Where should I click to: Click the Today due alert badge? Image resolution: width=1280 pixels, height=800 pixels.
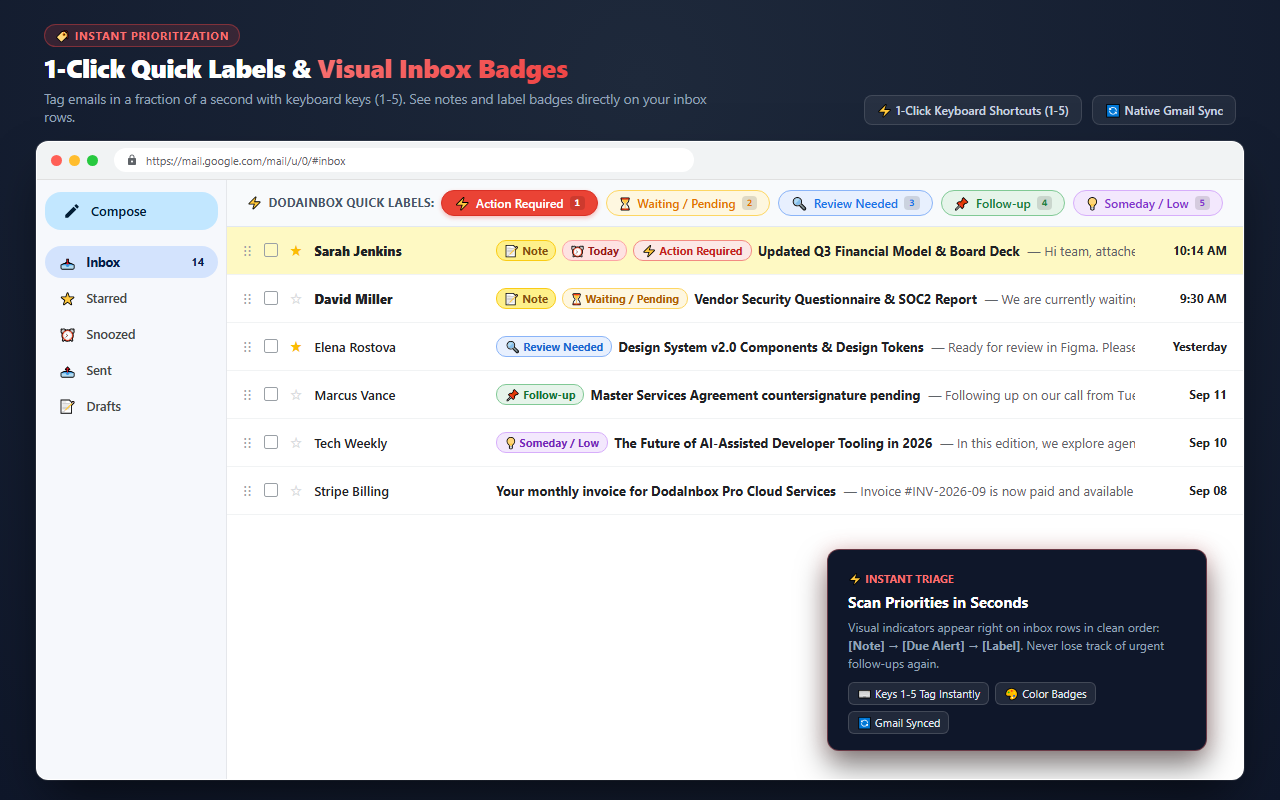(594, 251)
